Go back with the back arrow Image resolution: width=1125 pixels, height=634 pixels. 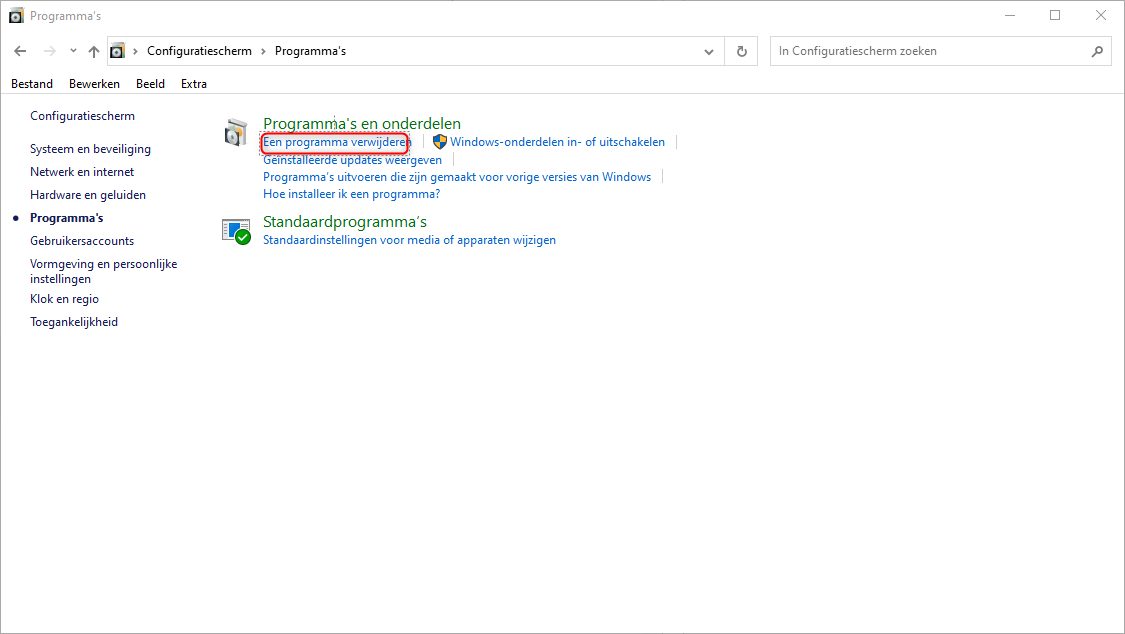20,51
